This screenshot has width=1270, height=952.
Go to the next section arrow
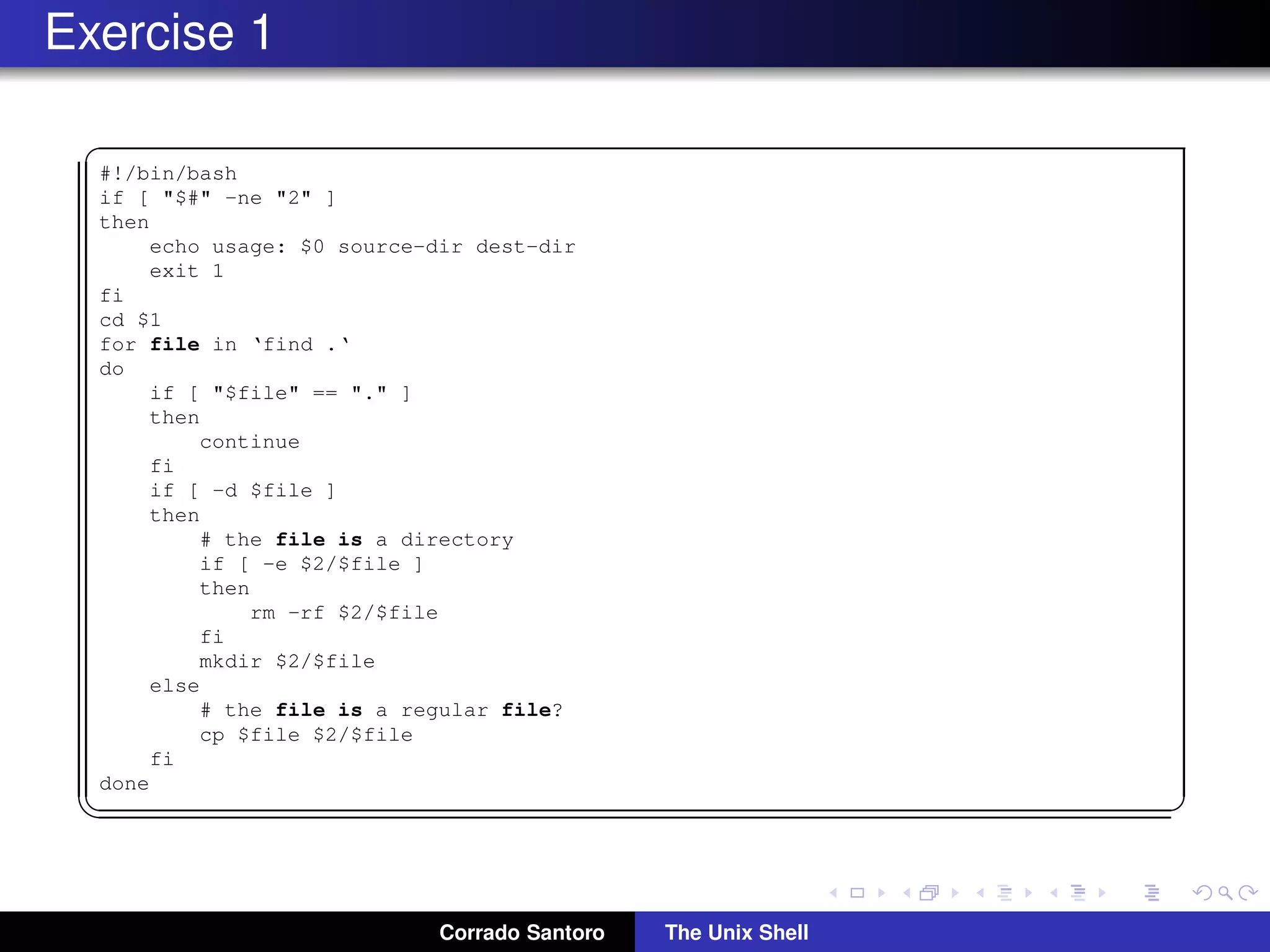[x=1102, y=892]
